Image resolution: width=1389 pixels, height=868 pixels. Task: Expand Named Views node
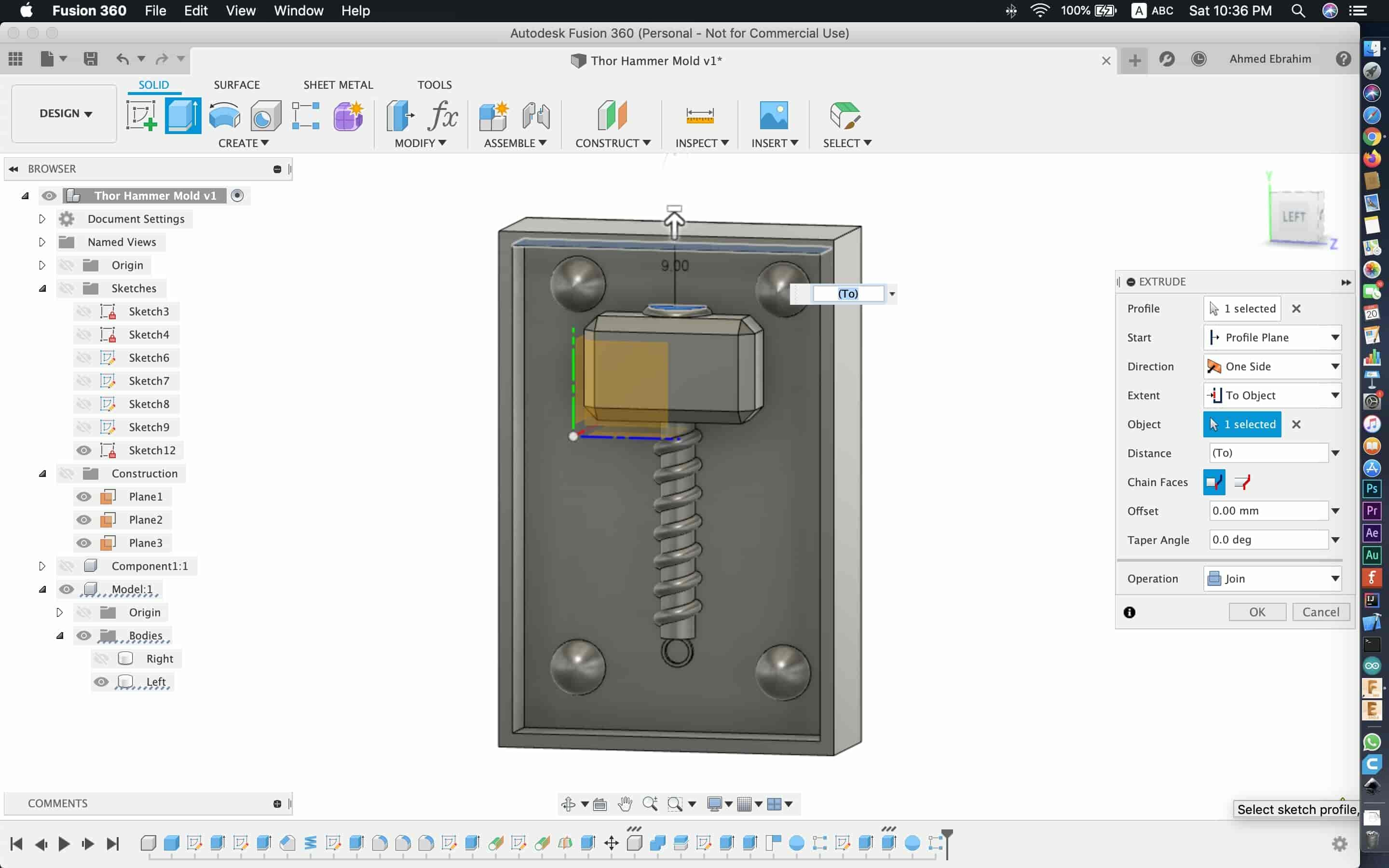coord(42,242)
